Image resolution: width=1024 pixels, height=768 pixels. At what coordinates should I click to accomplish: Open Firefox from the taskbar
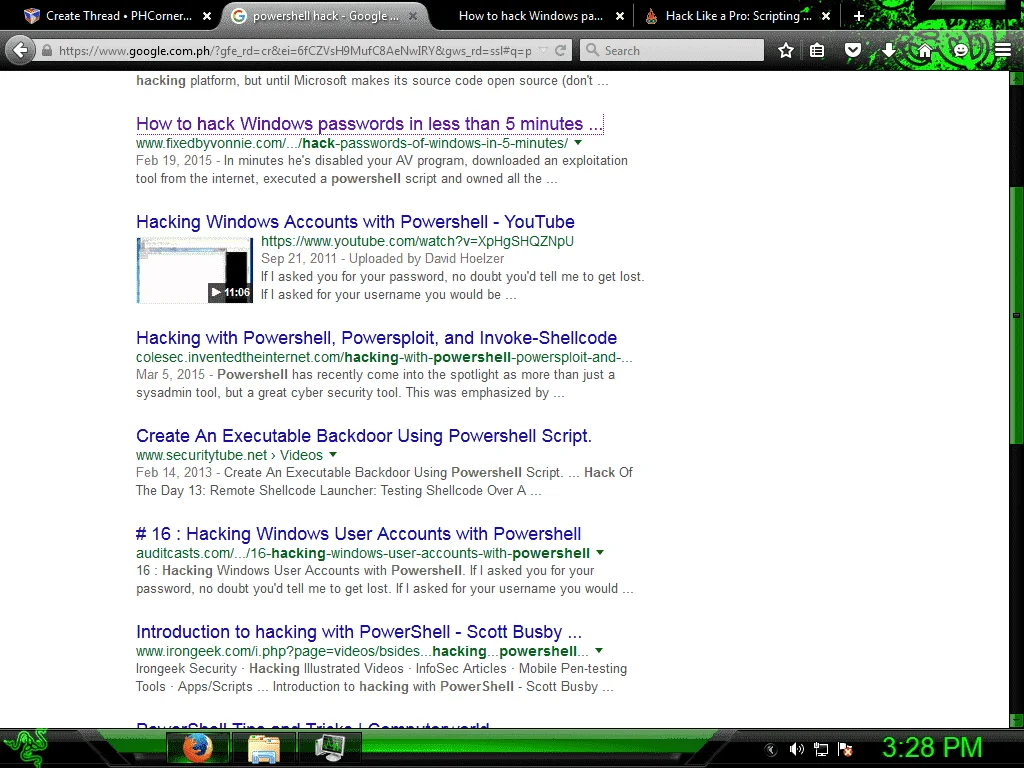197,748
